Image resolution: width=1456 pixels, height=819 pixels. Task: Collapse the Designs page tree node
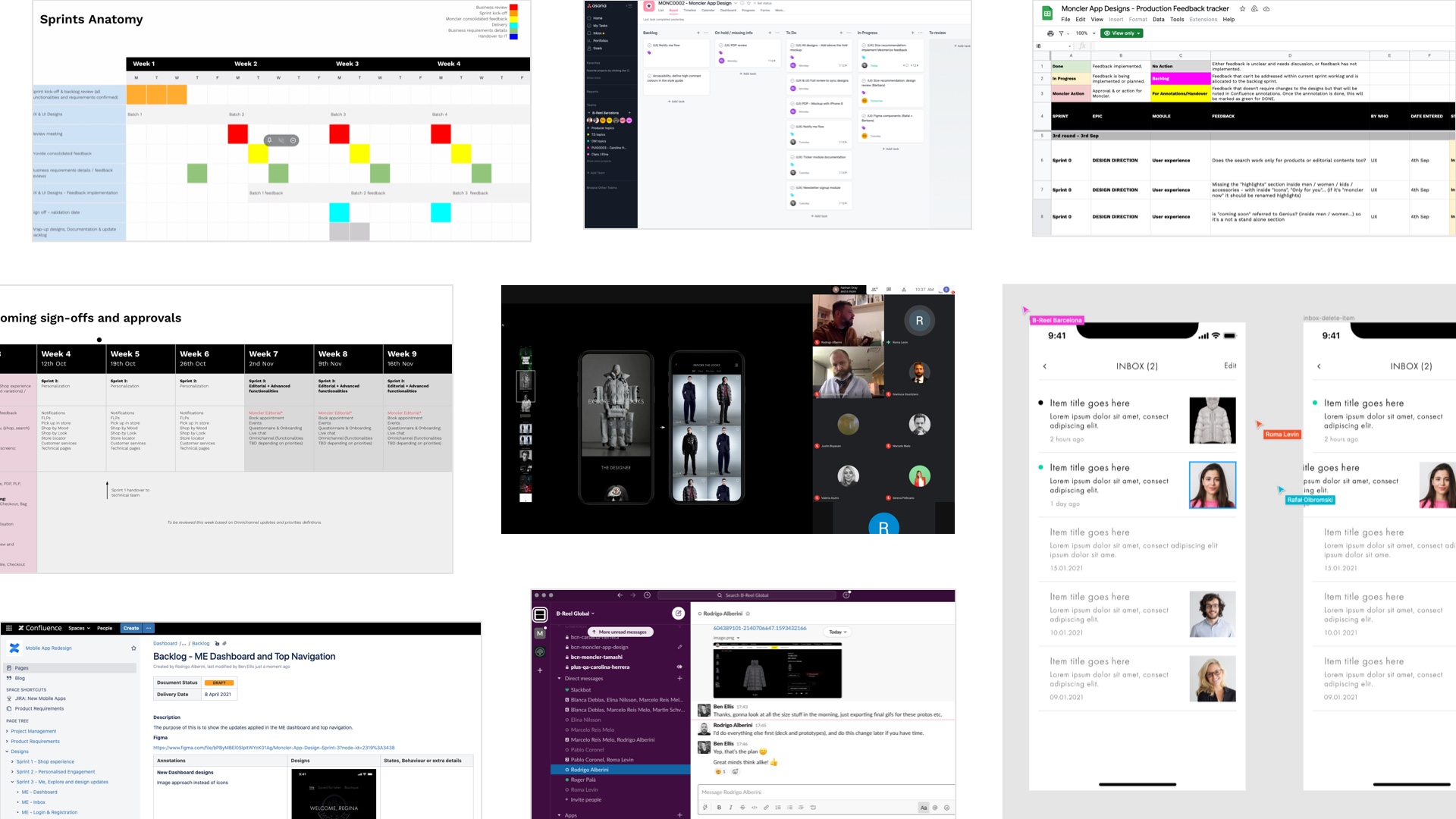pyautogui.click(x=8, y=752)
